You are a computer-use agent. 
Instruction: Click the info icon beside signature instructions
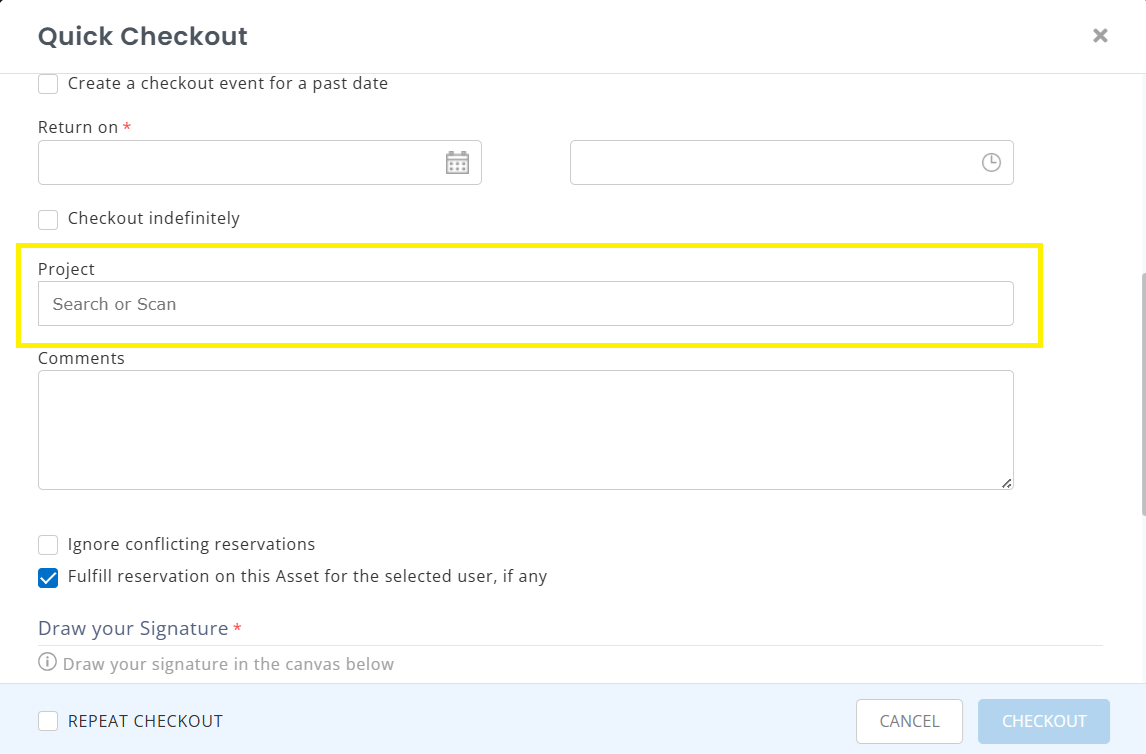coord(48,662)
